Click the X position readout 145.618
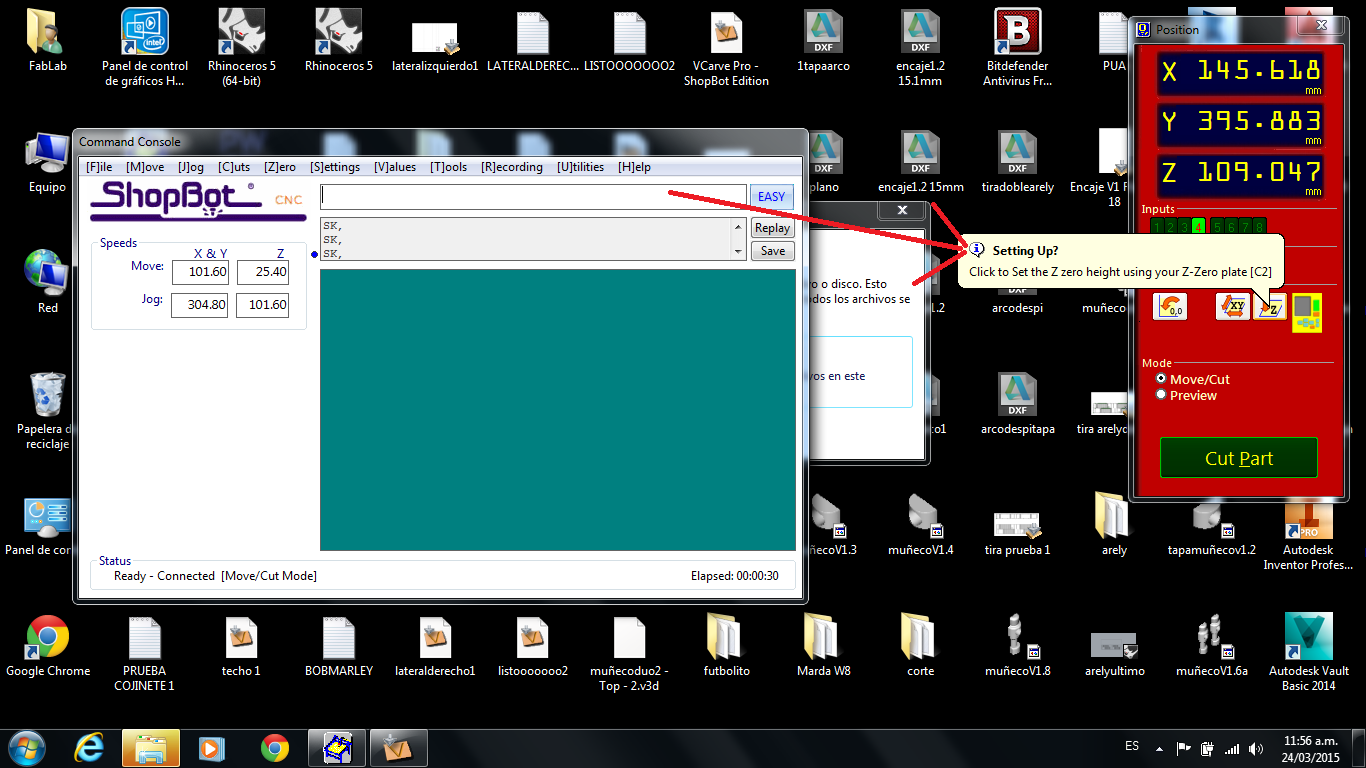The image size is (1366, 768). tap(1240, 73)
